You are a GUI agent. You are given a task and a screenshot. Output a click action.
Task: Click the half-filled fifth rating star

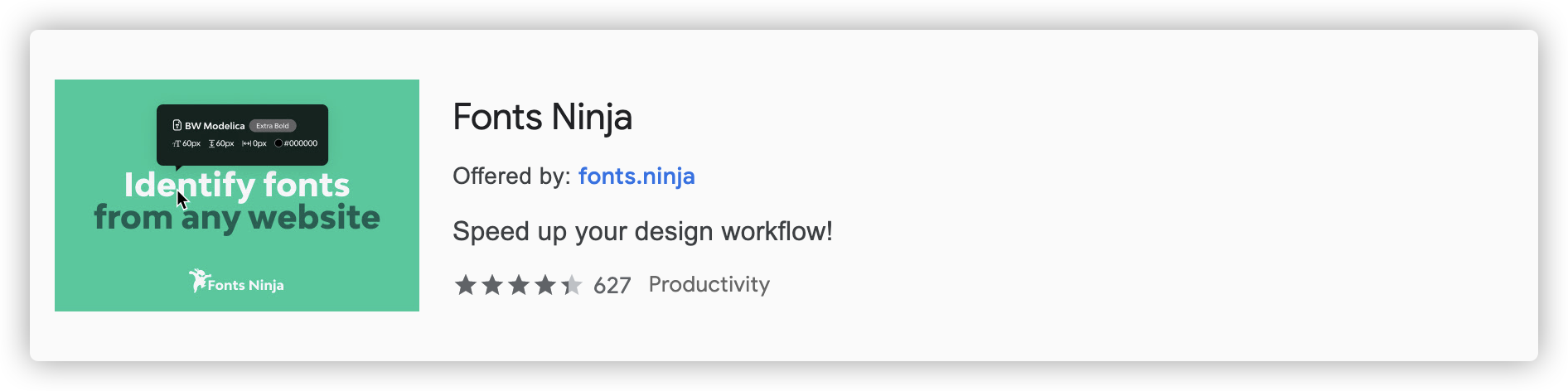(x=572, y=285)
